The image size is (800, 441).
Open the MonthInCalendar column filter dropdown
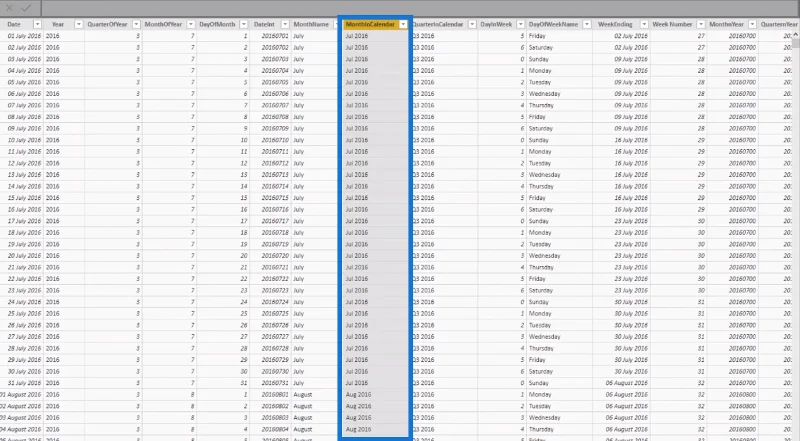[x=404, y=24]
